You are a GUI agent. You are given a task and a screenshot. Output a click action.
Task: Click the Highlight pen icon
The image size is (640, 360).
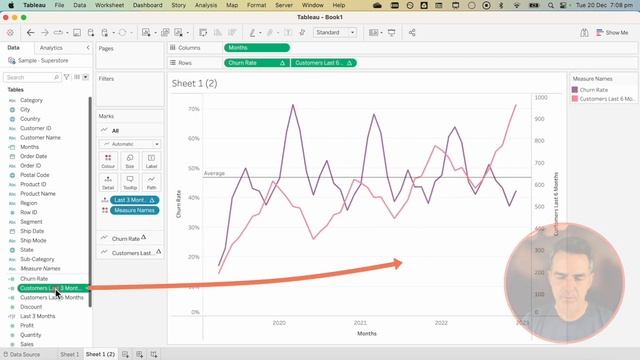click(x=253, y=33)
